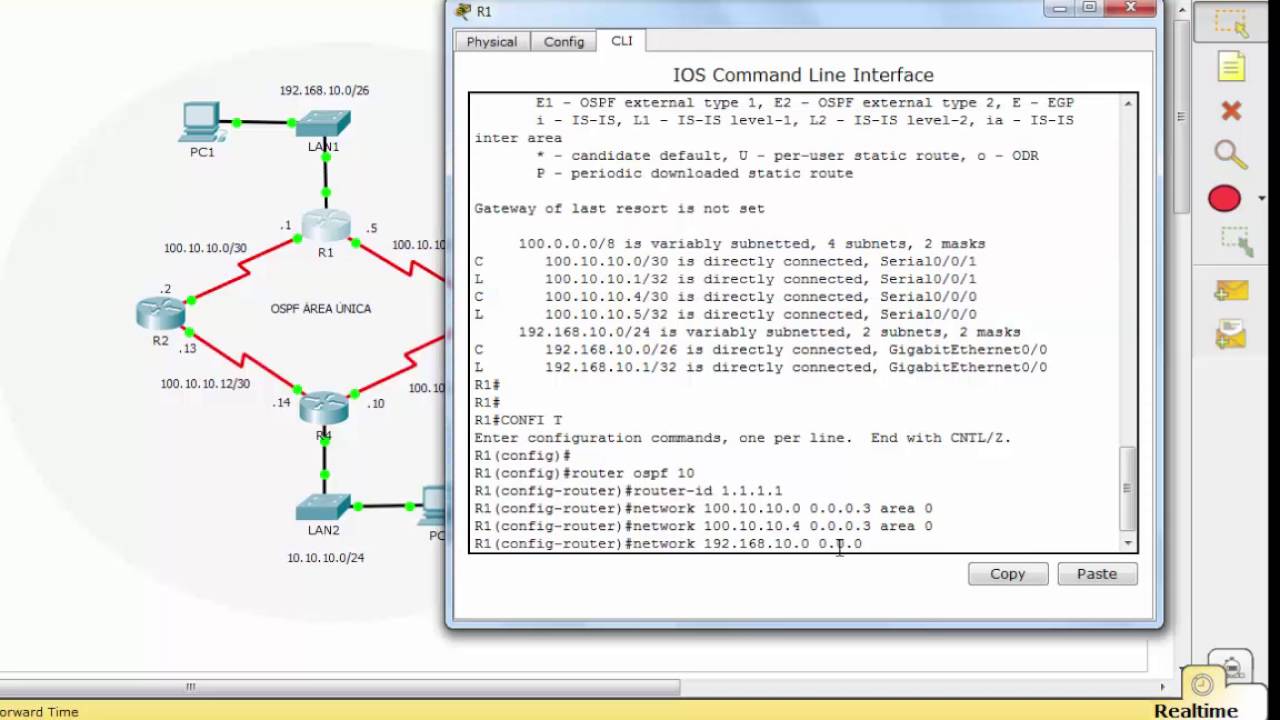Click the Paste button
This screenshot has width=1280, height=720.
coord(1097,574)
